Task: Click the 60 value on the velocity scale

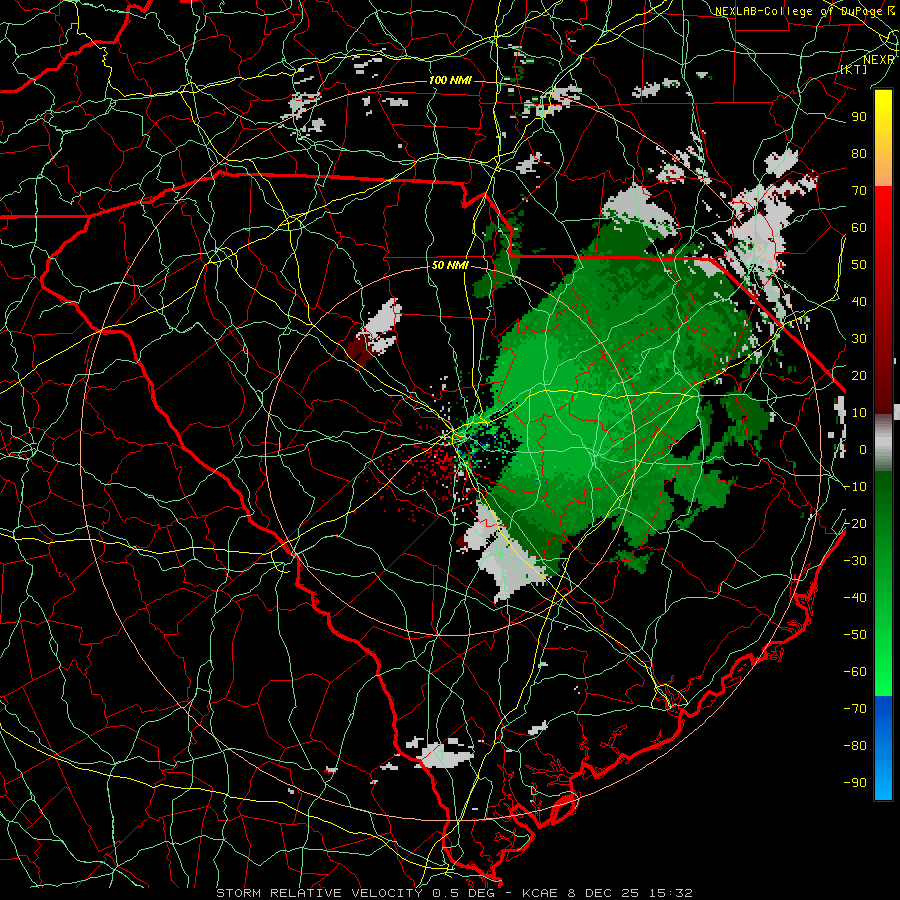Action: coord(859,228)
